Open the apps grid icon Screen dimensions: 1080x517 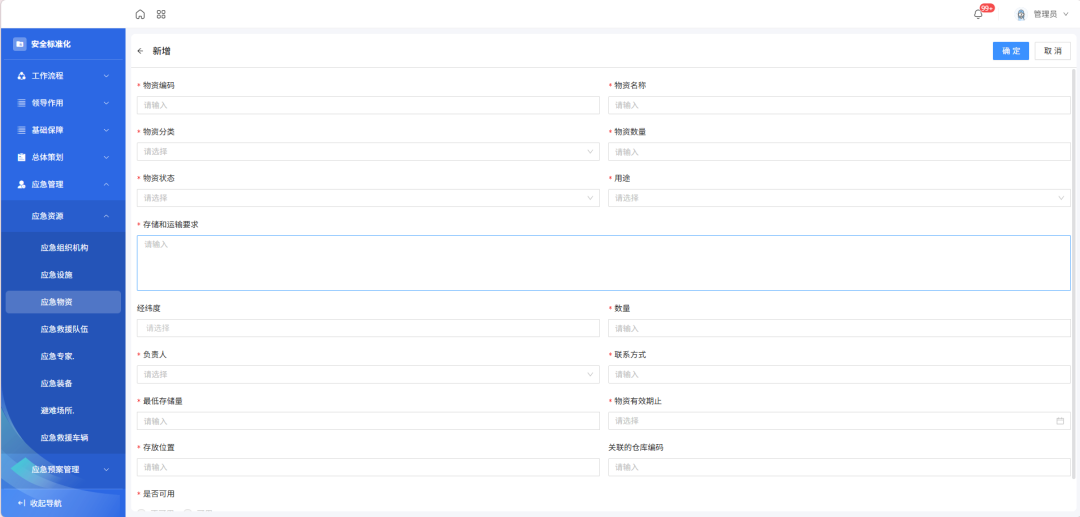click(161, 14)
